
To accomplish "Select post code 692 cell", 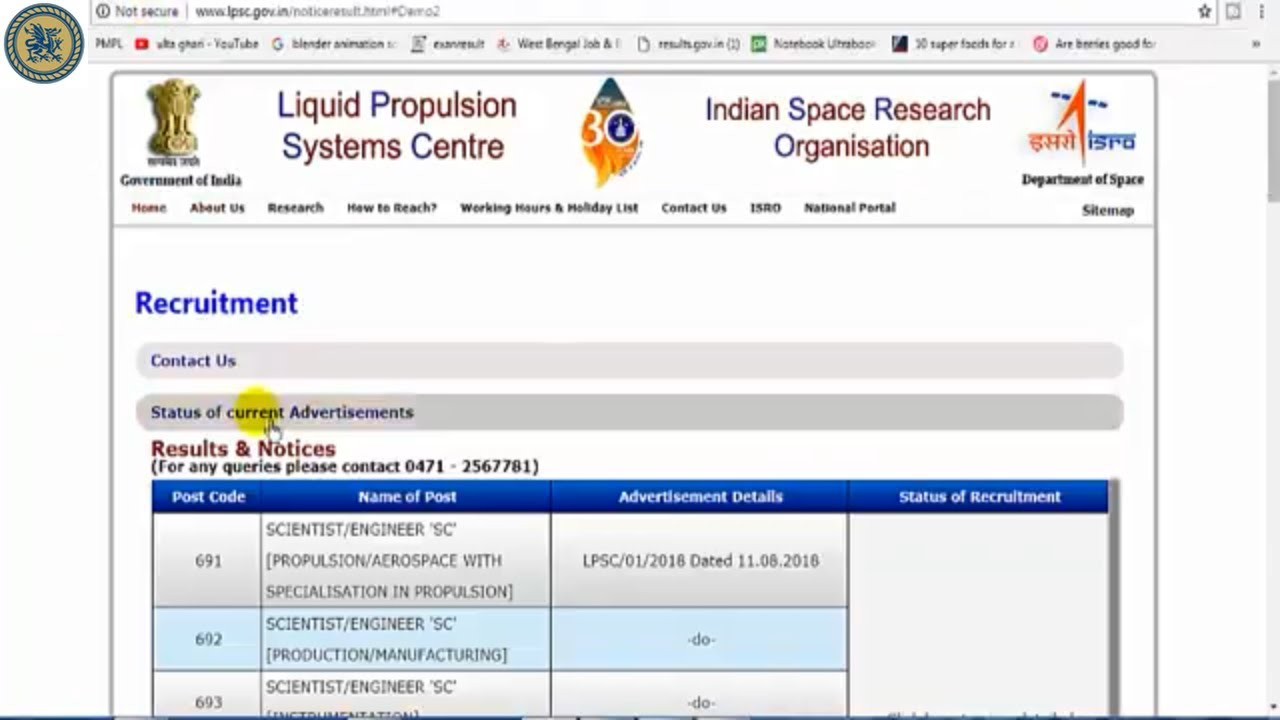I will [x=208, y=639].
